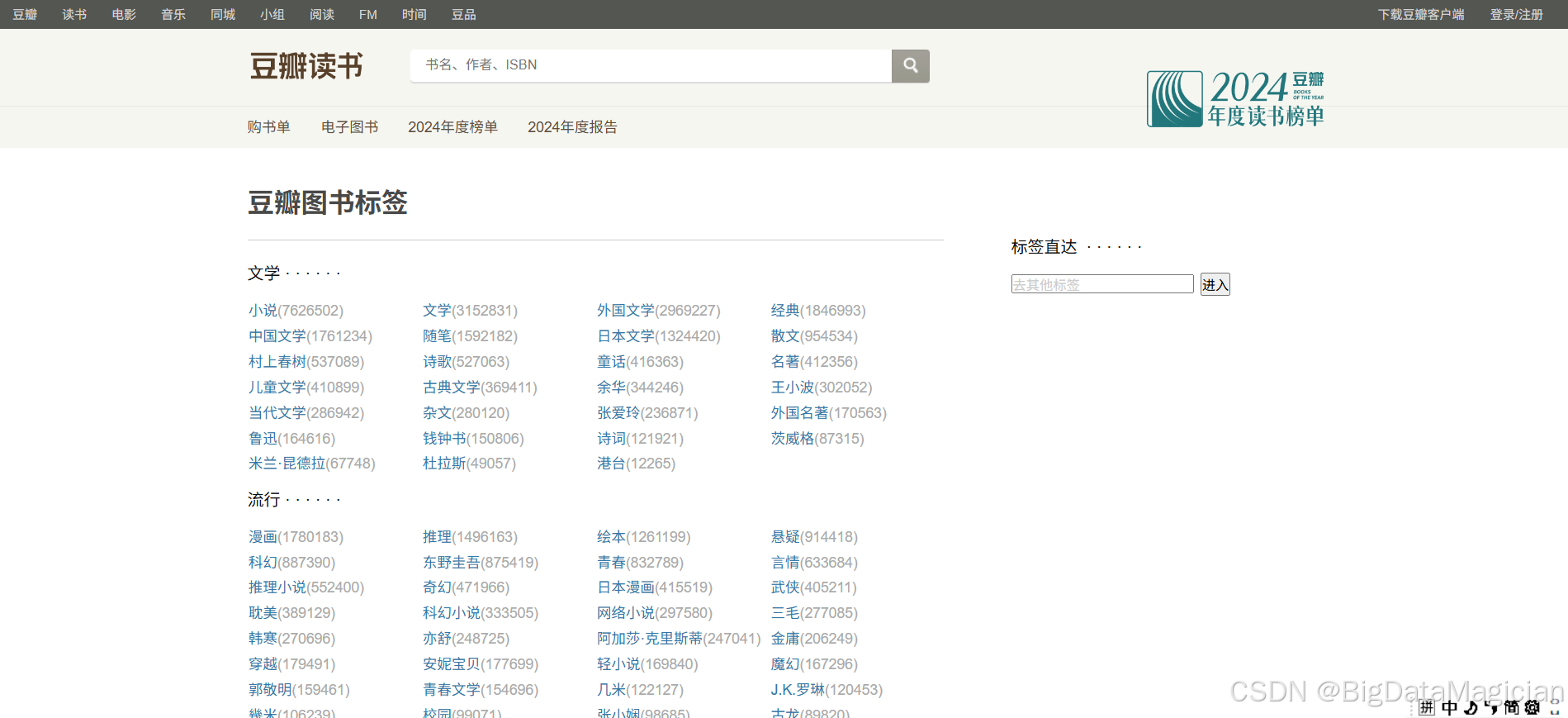This screenshot has height=718, width=1568.
Task: Open 阅读 in top navigation bar
Action: point(322,14)
